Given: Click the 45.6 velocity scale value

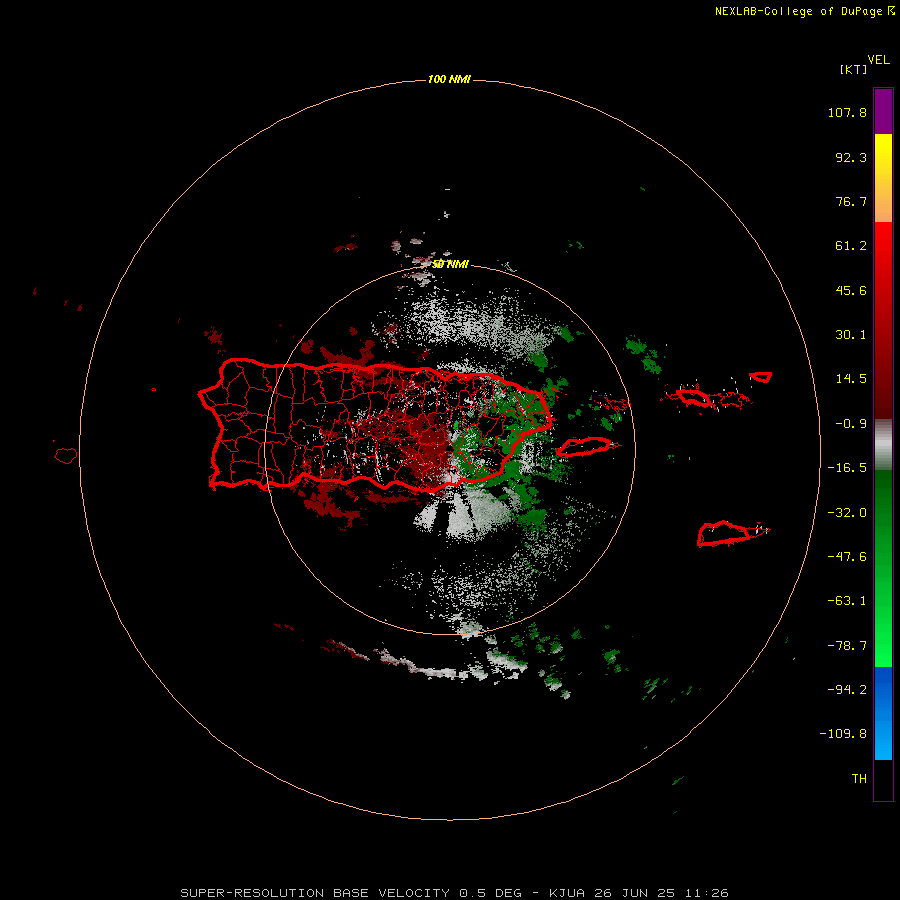Looking at the screenshot, I should [x=851, y=290].
